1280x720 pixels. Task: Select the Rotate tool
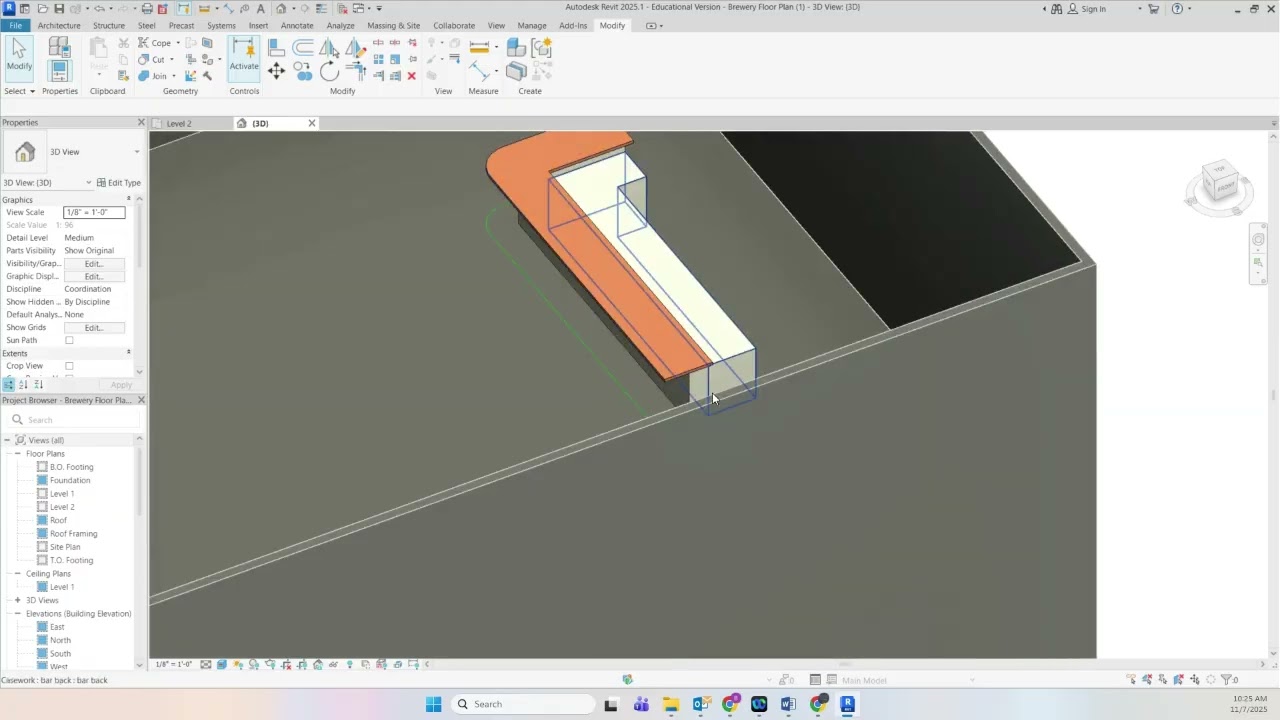(x=329, y=71)
